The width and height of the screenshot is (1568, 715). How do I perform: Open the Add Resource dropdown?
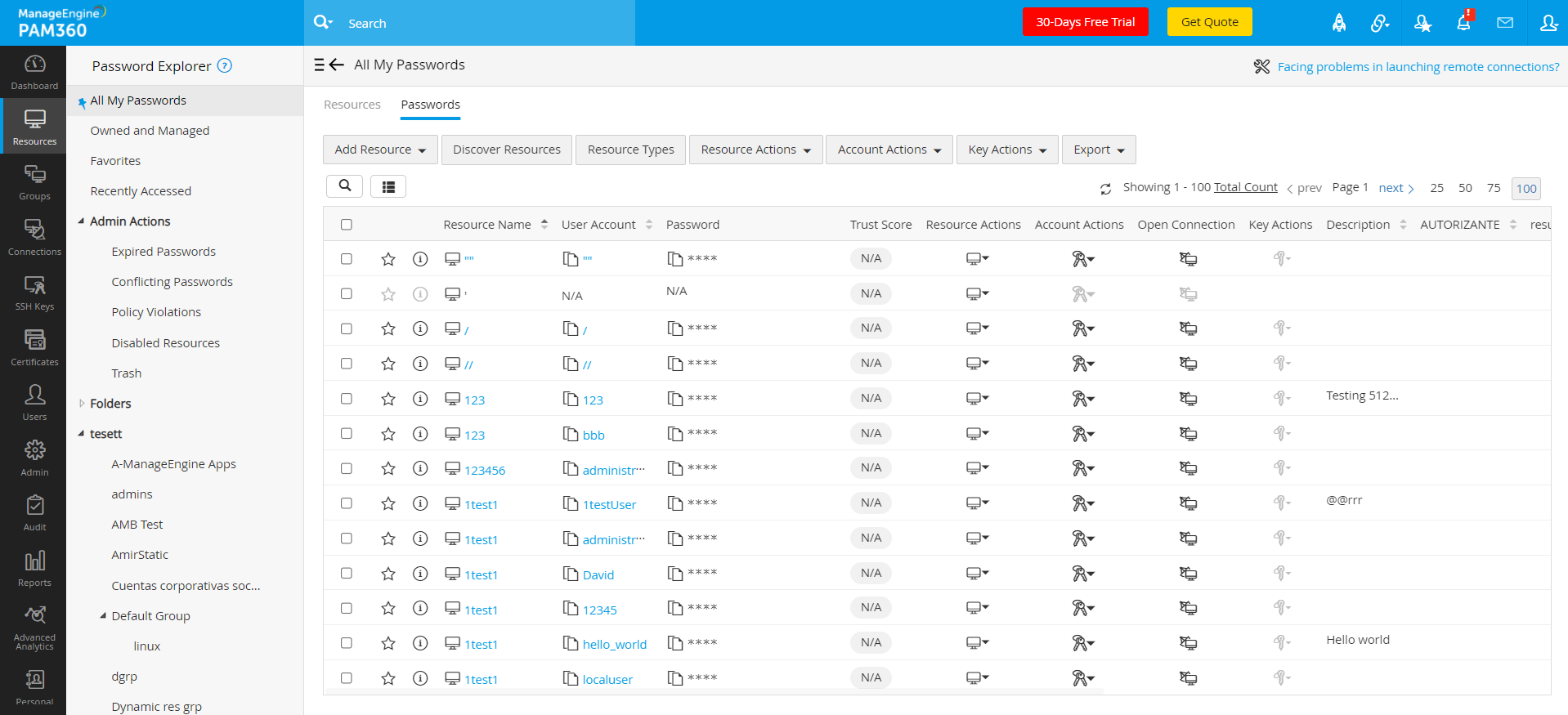click(380, 150)
